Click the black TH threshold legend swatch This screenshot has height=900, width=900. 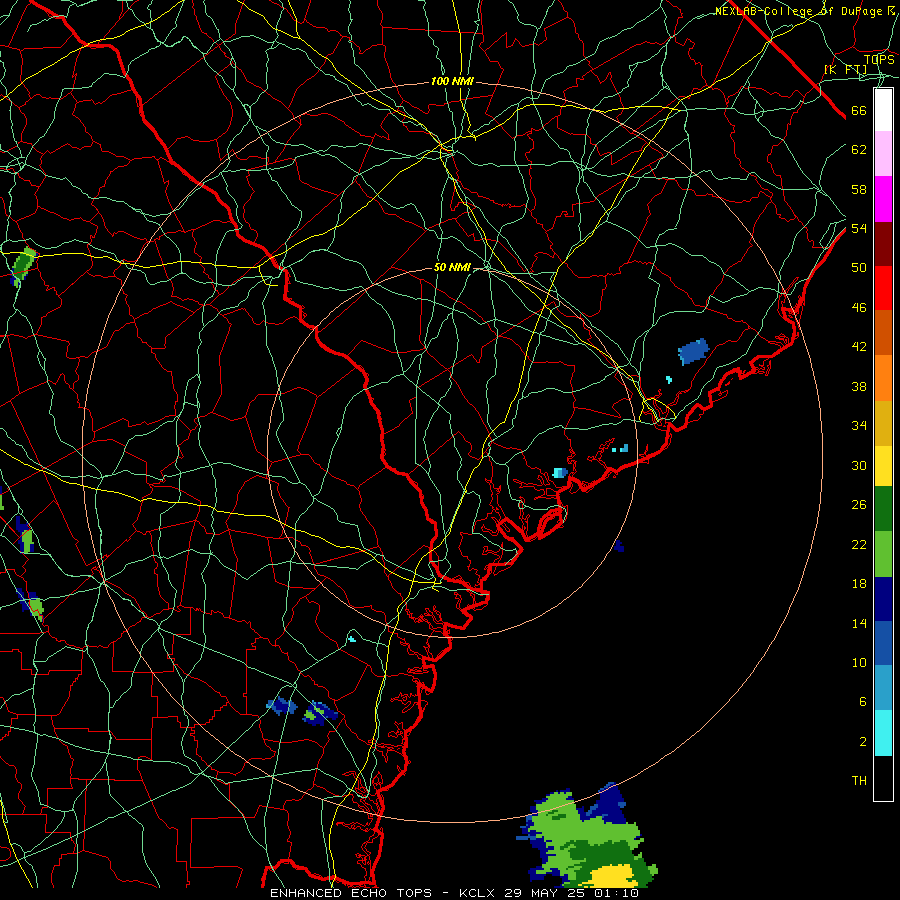(x=883, y=778)
